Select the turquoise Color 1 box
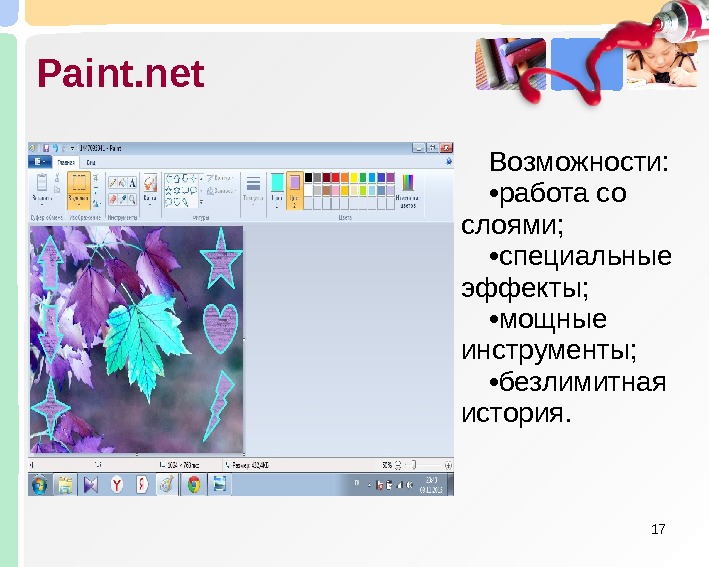Screen dimensions: 709x567 (x=277, y=190)
